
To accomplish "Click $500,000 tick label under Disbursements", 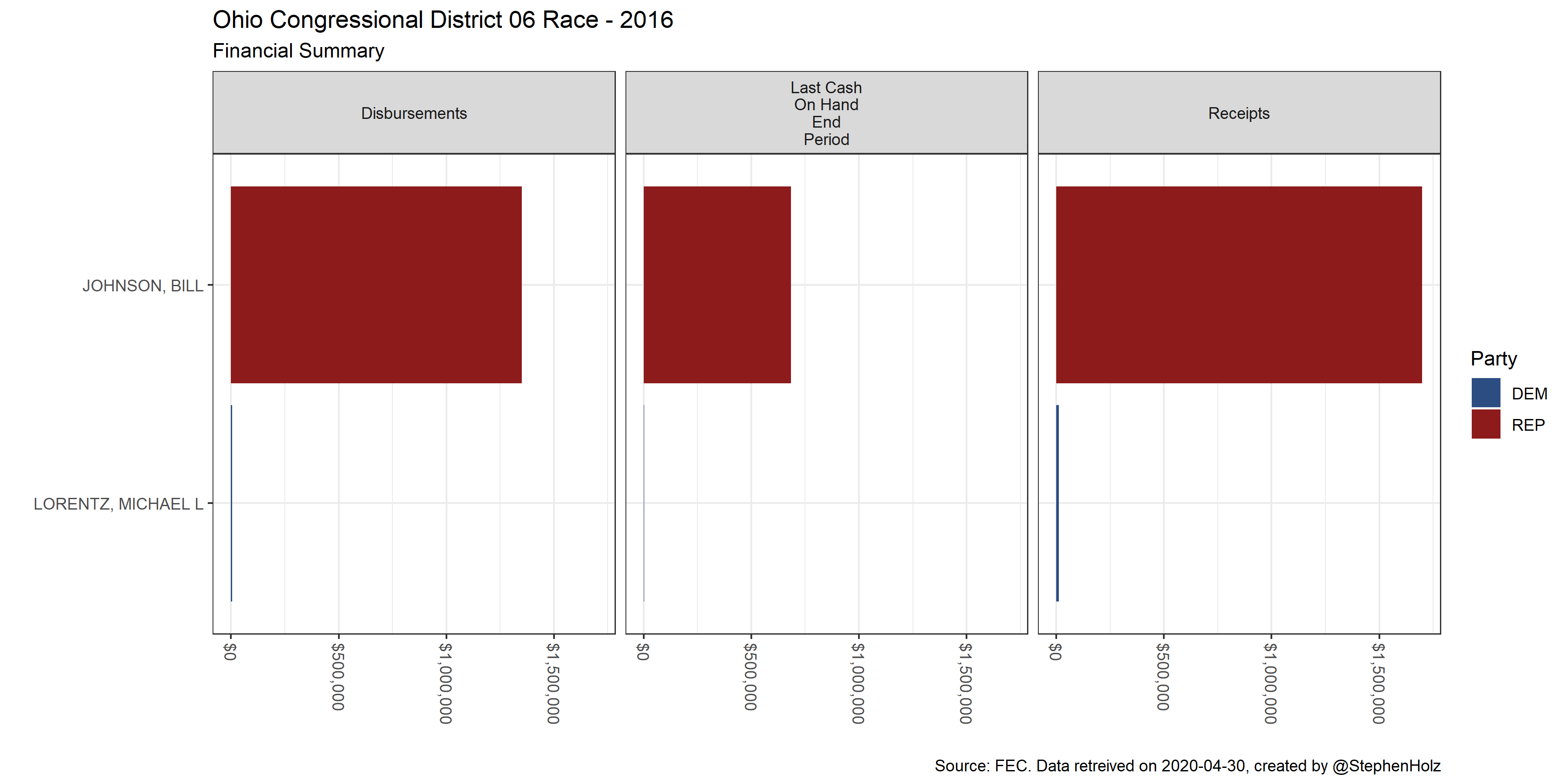I will point(338,676).
